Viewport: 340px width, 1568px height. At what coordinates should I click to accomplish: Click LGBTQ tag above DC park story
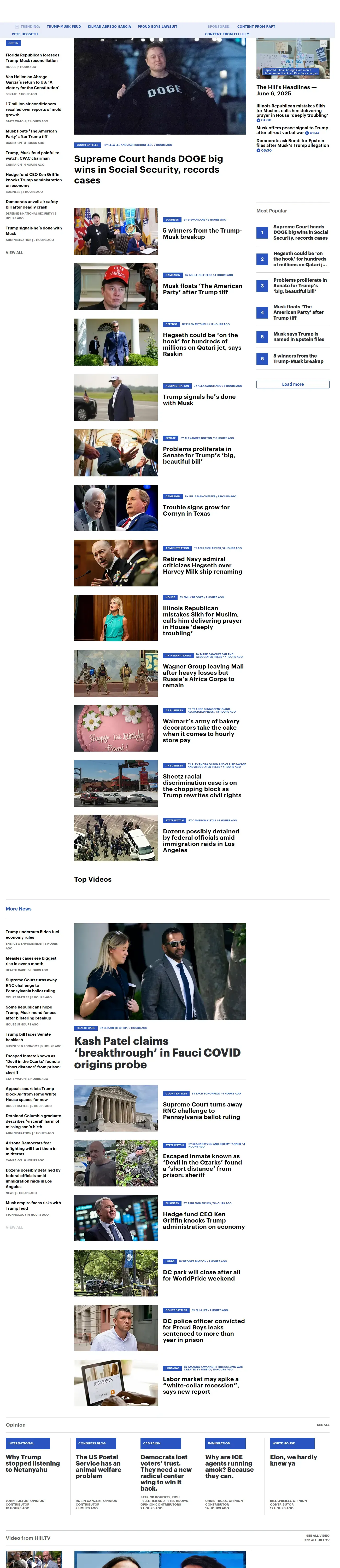pos(170,1261)
